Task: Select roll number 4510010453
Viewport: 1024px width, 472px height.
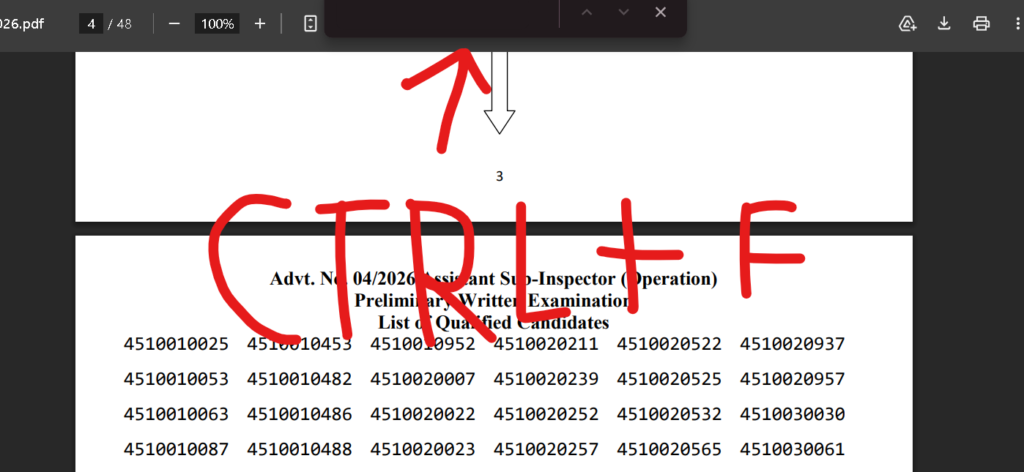Action: [299, 344]
